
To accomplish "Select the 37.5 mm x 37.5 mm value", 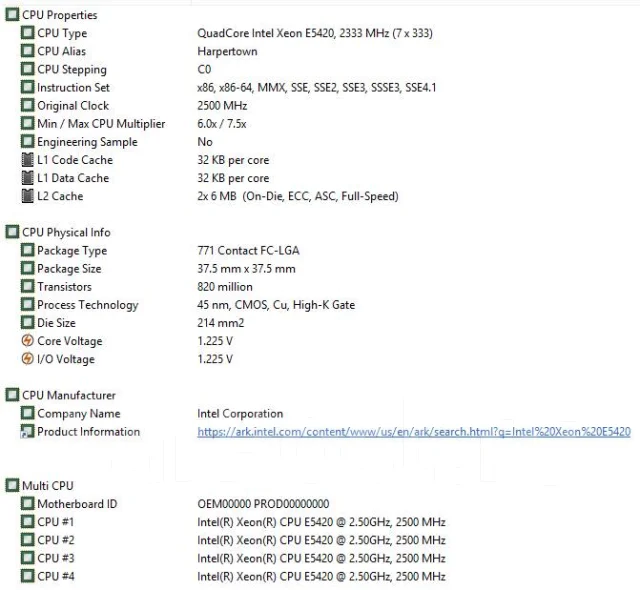I will click(x=246, y=268).
